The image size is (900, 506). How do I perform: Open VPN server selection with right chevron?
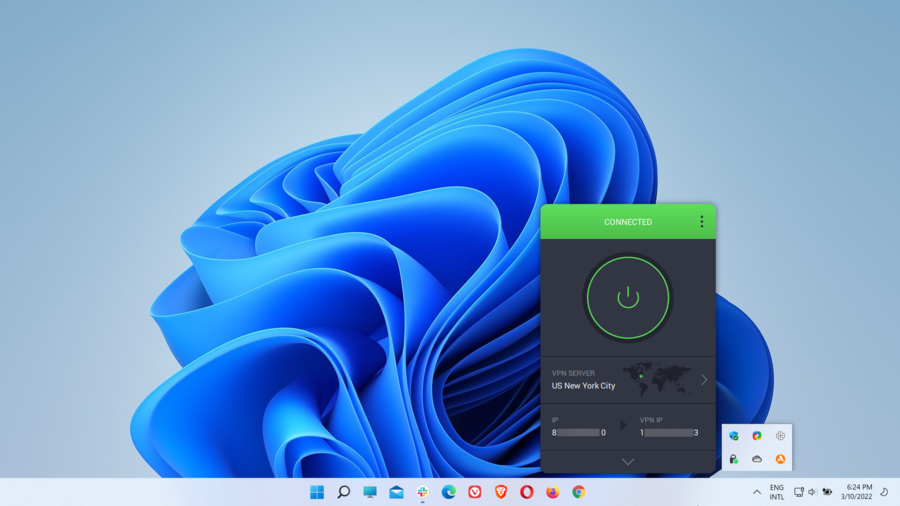pos(704,380)
